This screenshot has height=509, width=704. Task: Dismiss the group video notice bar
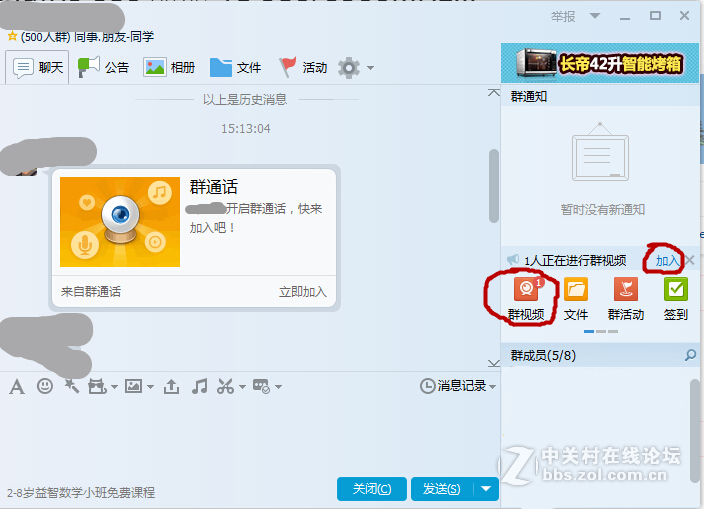(691, 260)
